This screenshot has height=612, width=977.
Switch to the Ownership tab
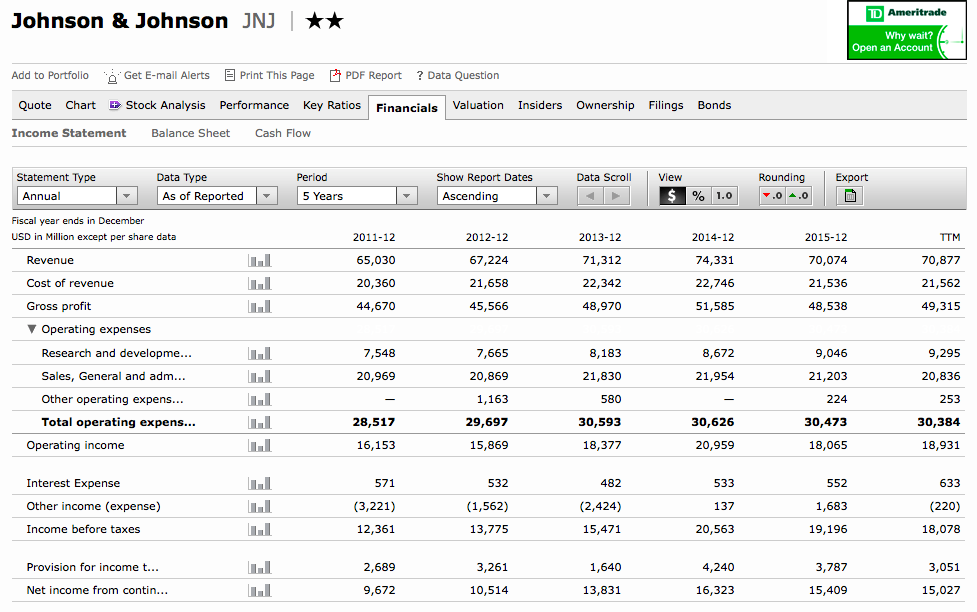point(605,105)
